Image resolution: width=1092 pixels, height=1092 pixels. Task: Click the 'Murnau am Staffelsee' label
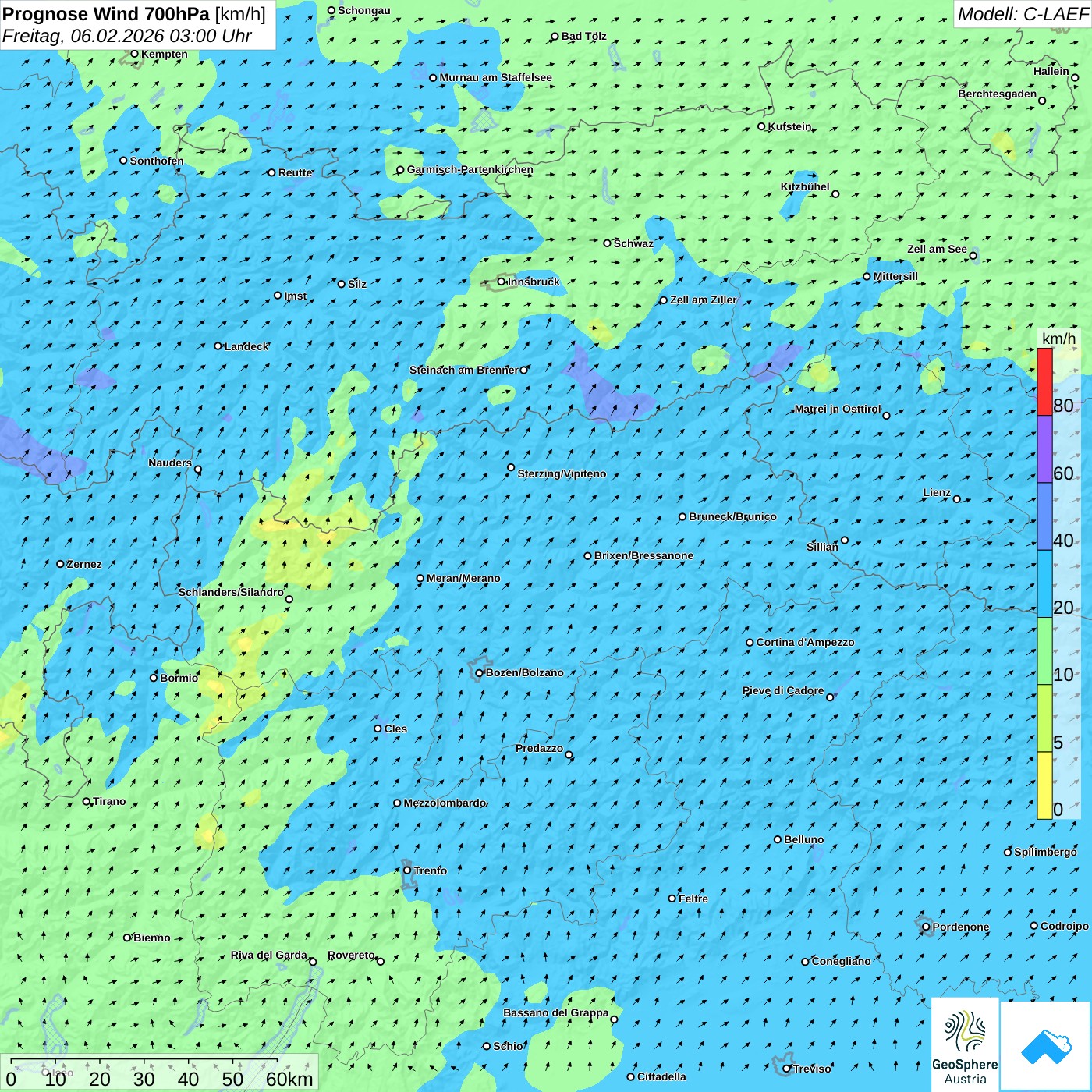pyautogui.click(x=496, y=77)
